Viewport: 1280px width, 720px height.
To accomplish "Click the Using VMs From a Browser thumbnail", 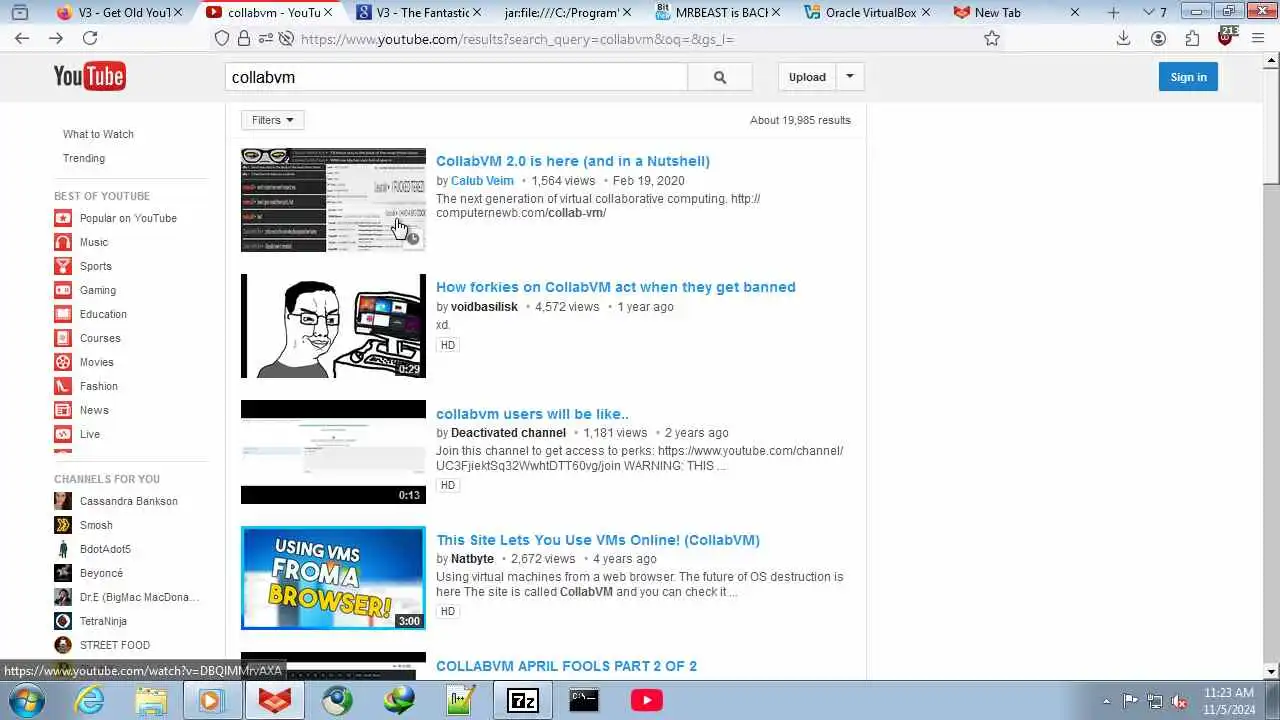I will 333,578.
